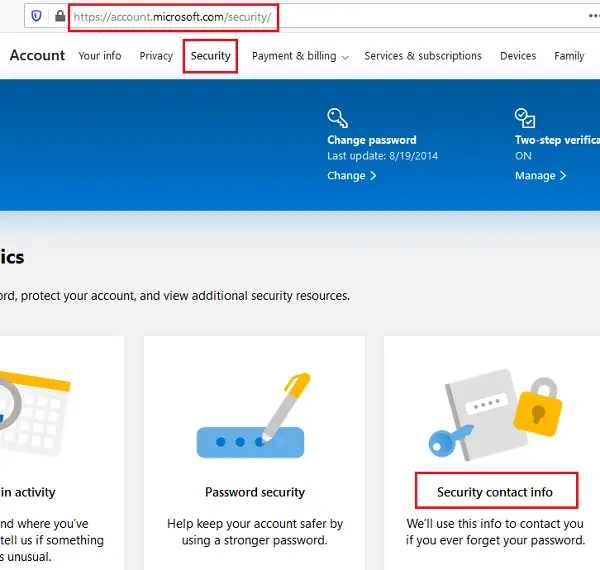Click the 'in activity' card title
Screen dimensions: 600x570
click(28, 492)
